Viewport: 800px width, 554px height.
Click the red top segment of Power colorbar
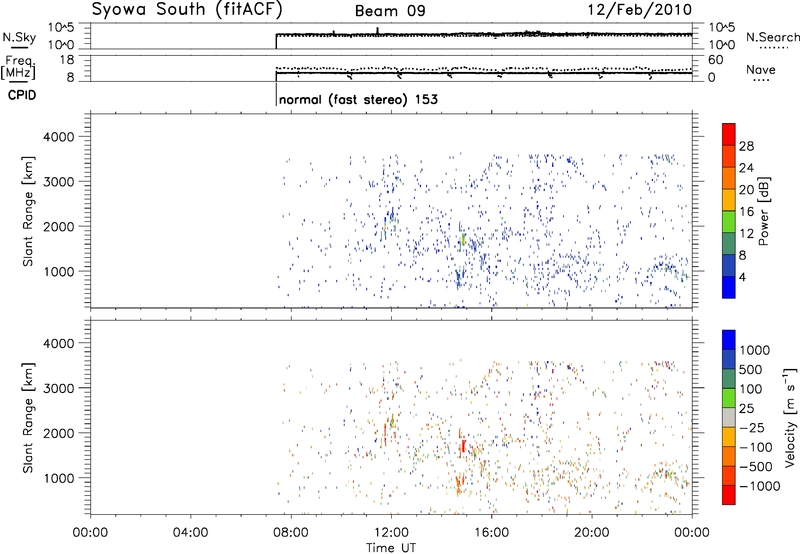click(x=729, y=134)
